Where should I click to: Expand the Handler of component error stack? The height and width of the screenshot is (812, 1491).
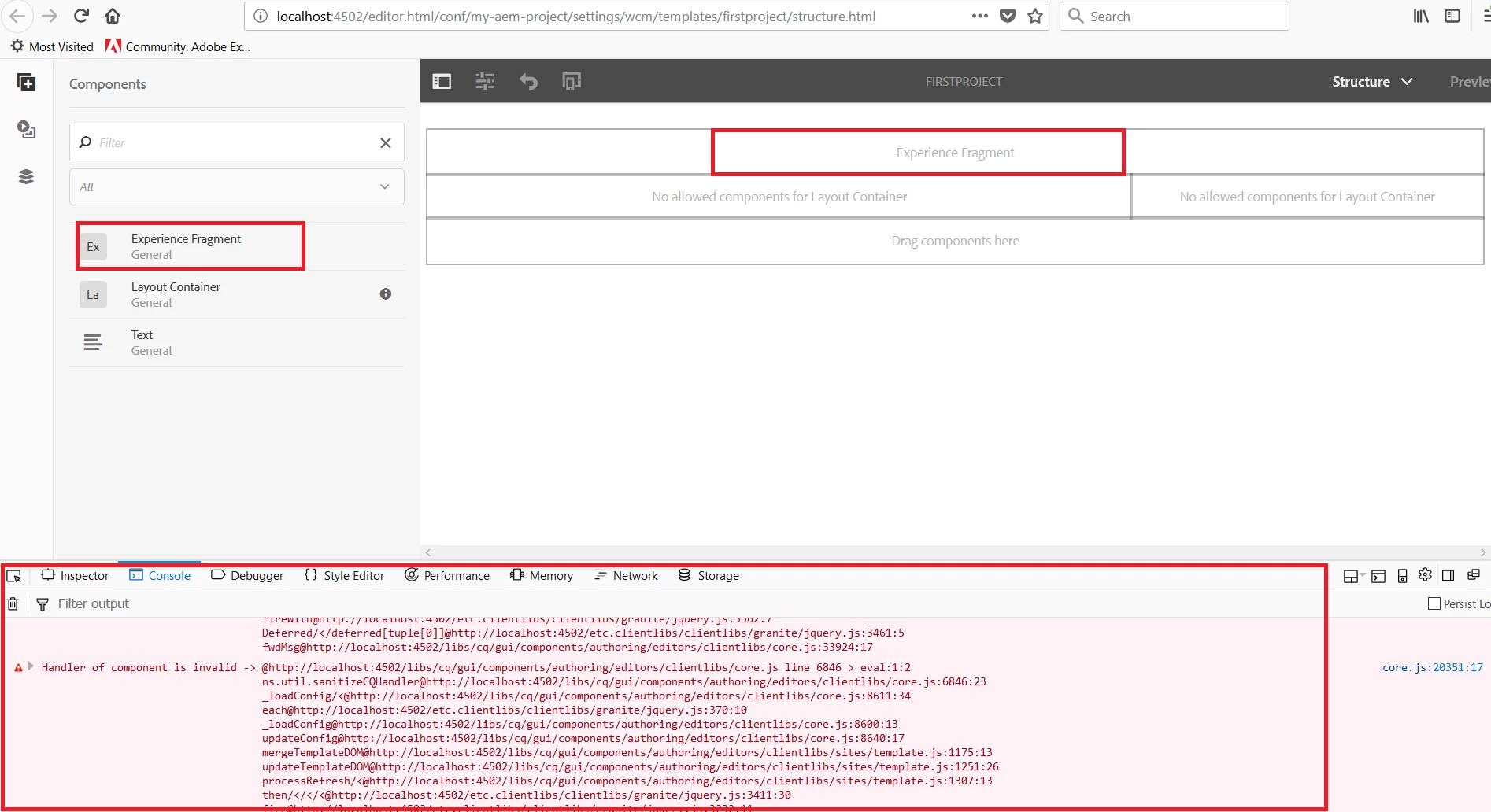[31, 666]
